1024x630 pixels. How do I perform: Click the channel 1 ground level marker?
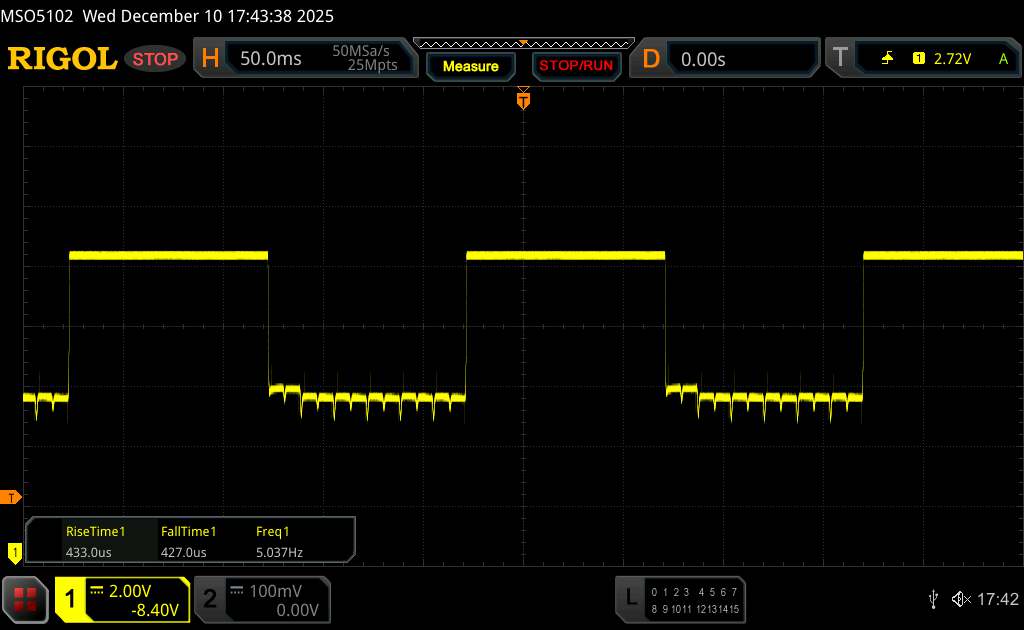(14, 550)
